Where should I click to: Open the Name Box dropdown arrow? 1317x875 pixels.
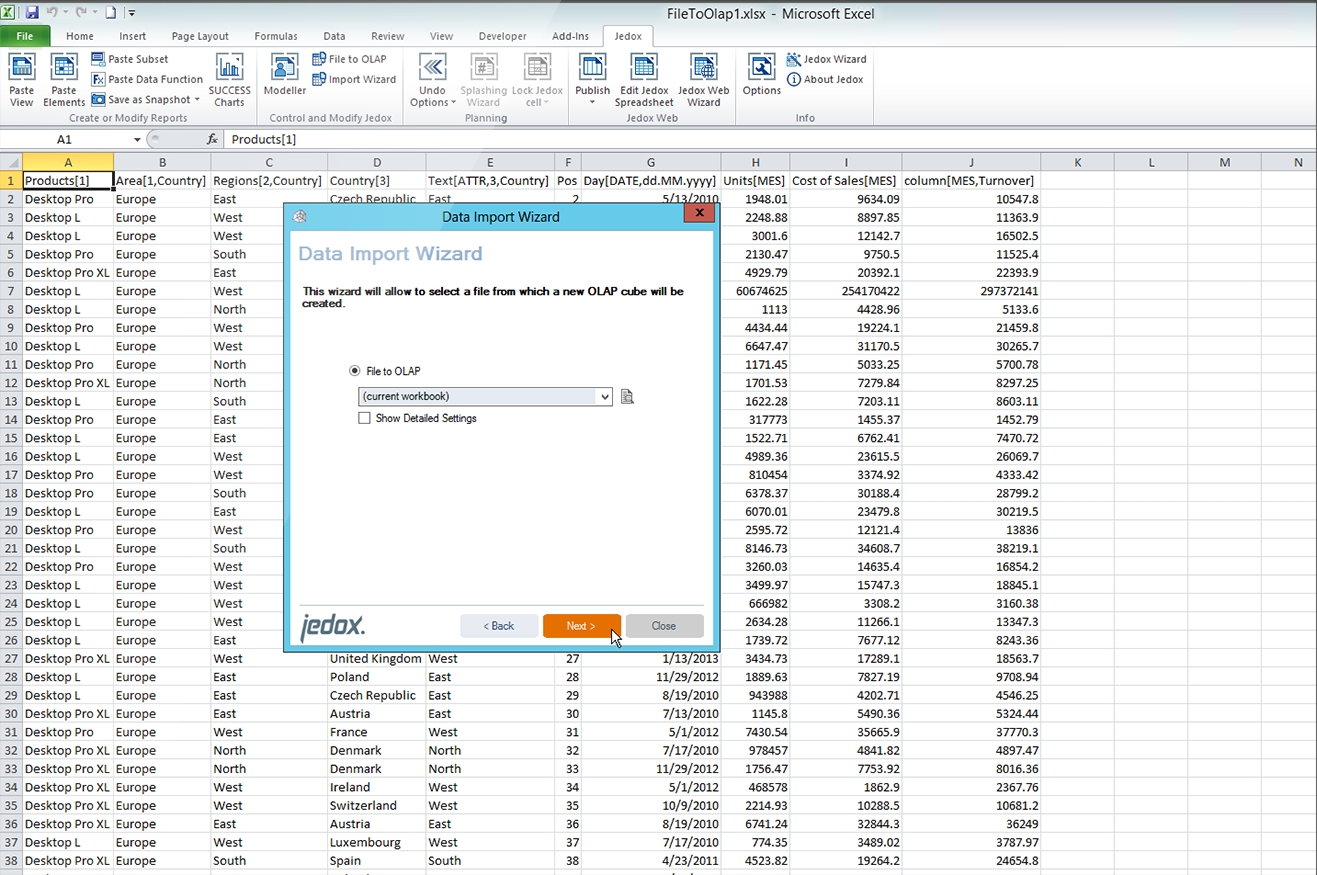click(137, 139)
